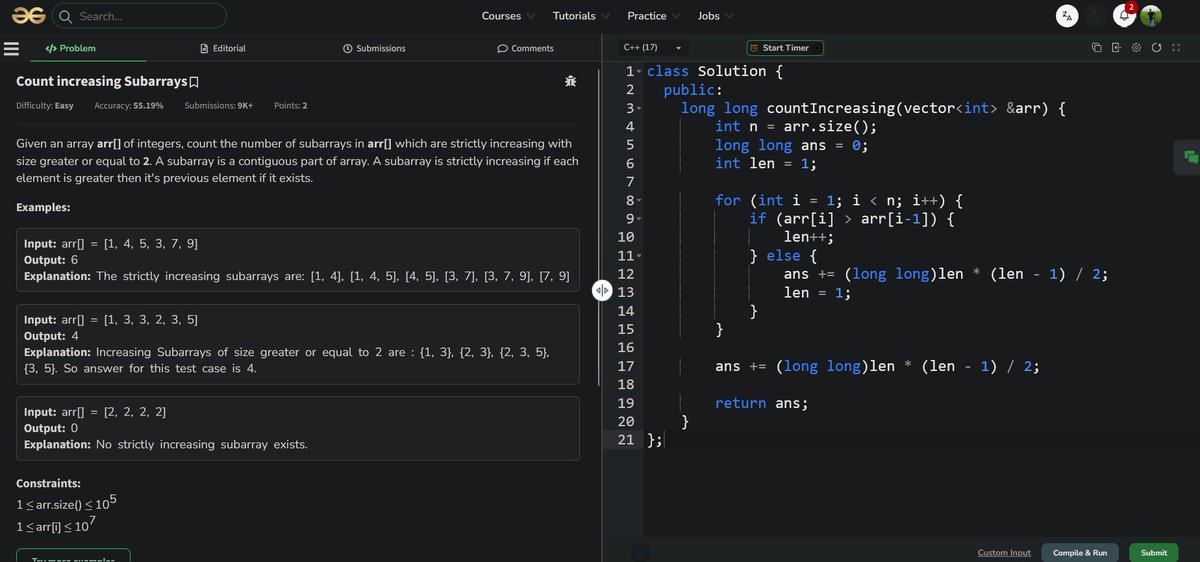Click the 'len++;' code line
The height and width of the screenshot is (562, 1200).
(808, 237)
